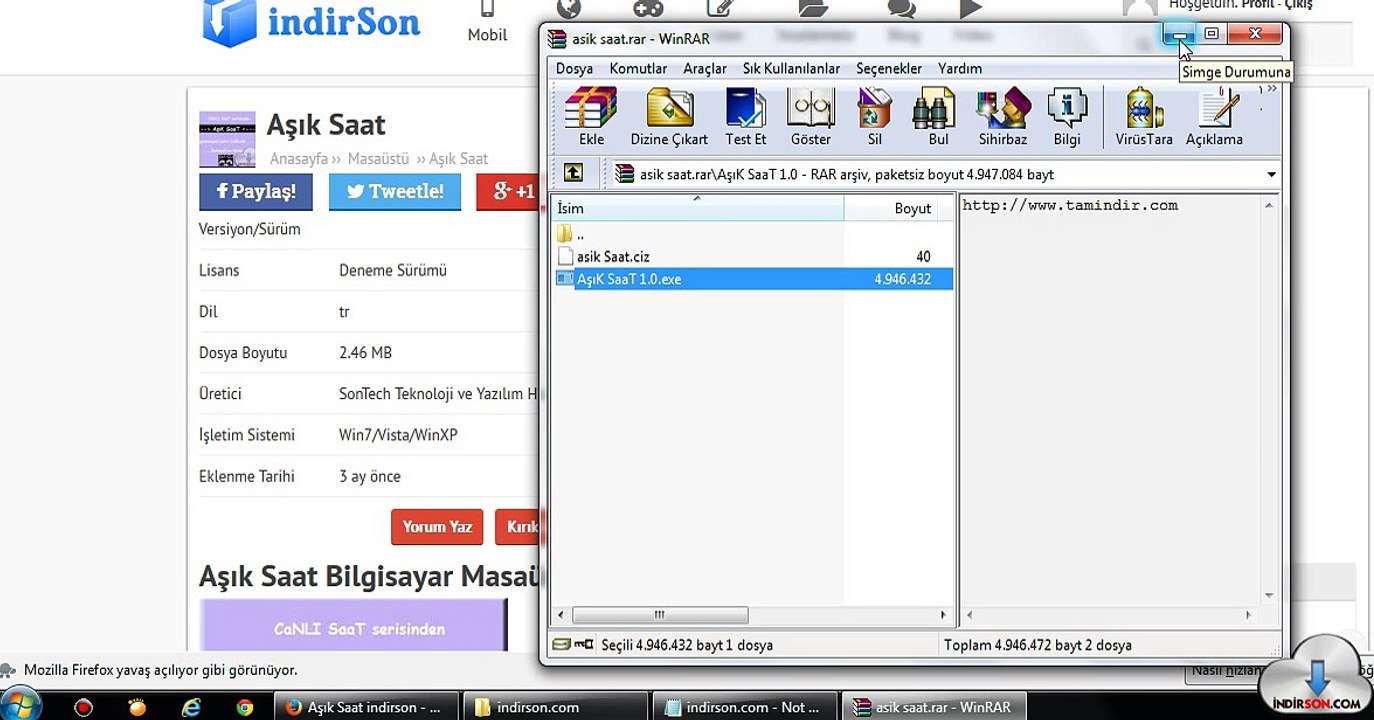Click the VirüsTara toolbar icon
Screen dimensions: 1374x720
(x=1144, y=117)
